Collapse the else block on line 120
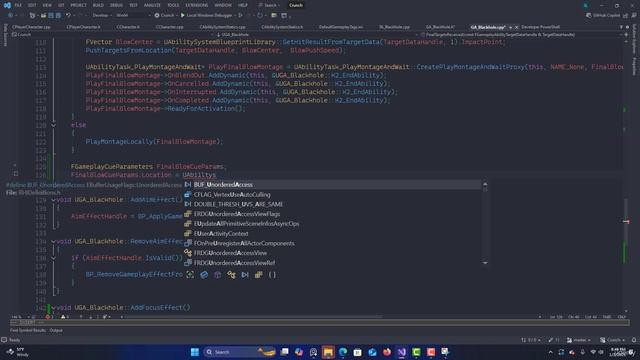This screenshot has height=360, width=640. [x=53, y=125]
